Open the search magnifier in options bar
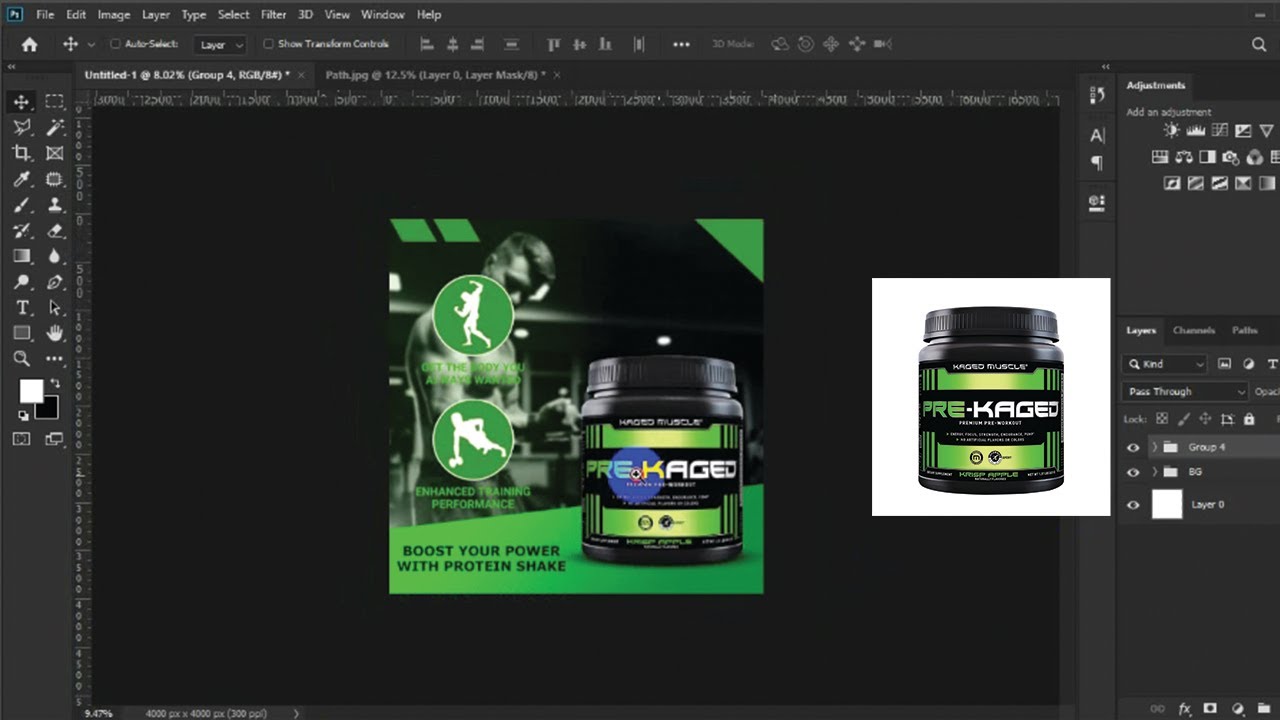1280x720 pixels. coord(1259,44)
